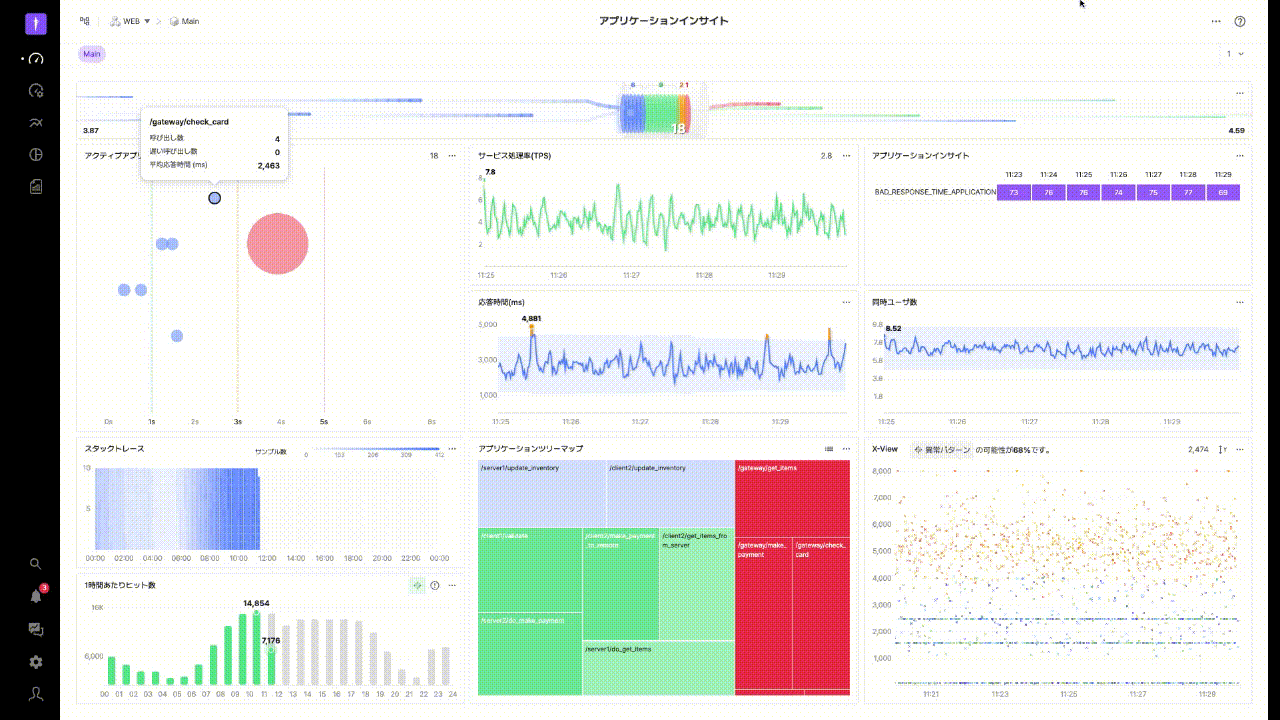Open the report document sidebar icon

(36, 186)
